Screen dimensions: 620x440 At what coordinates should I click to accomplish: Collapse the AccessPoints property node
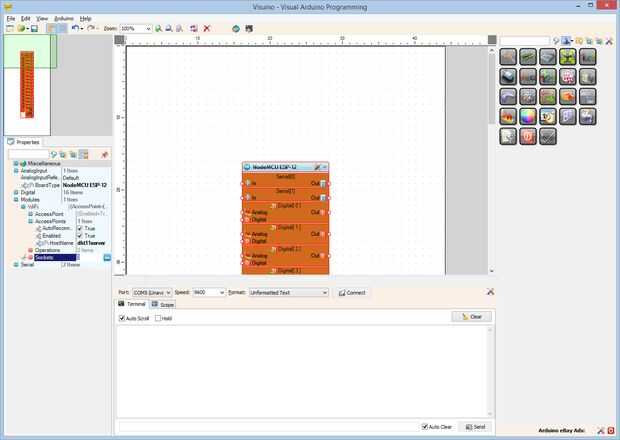tap(30, 221)
